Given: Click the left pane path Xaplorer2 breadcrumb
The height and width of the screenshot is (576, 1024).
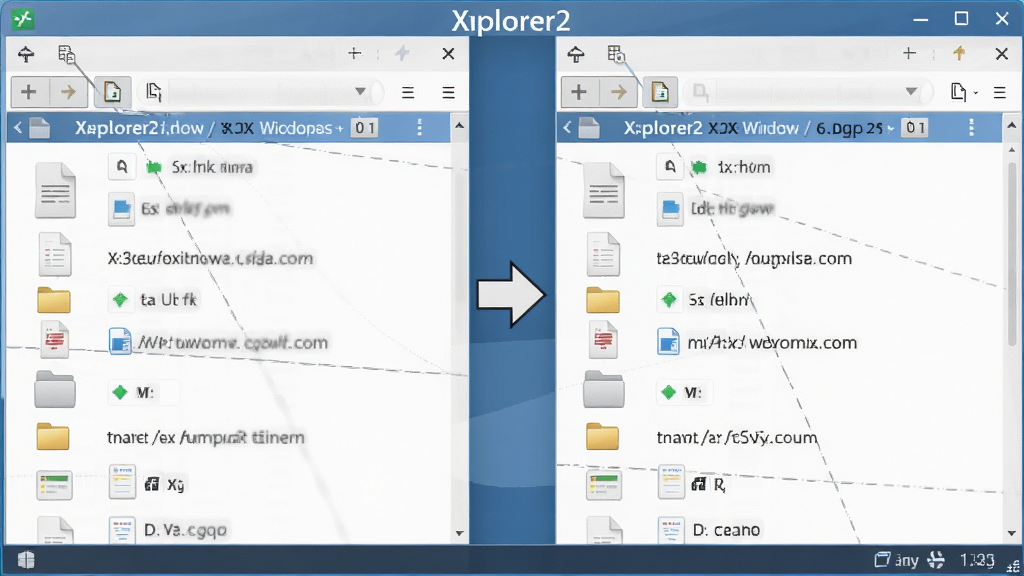Looking at the screenshot, I should (139, 128).
